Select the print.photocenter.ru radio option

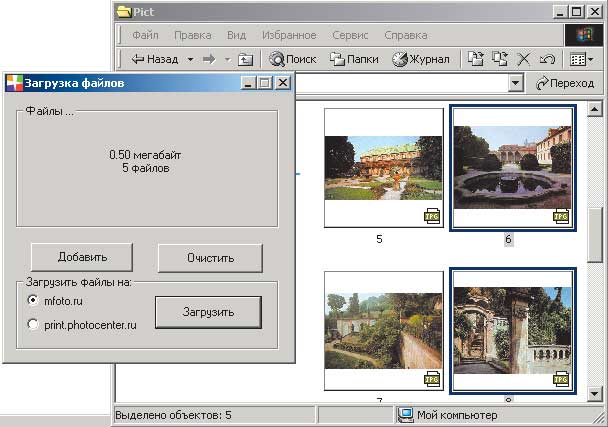(34, 324)
